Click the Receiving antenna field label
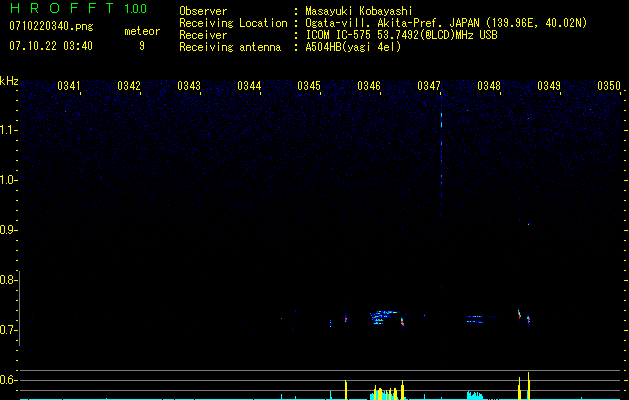Viewport: 629px width, 400px height. click(230, 47)
